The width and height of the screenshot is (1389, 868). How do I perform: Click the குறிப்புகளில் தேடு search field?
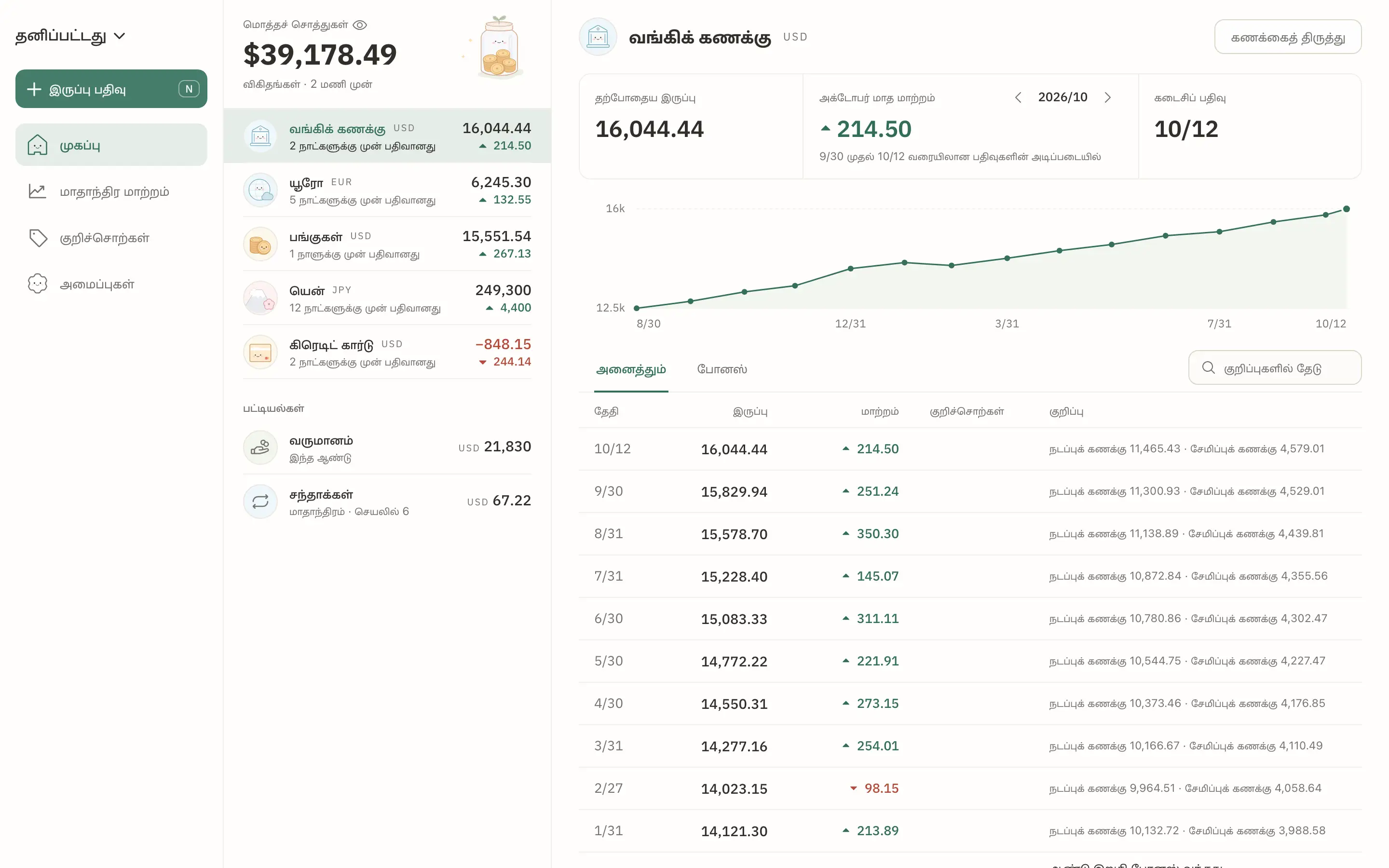tap(1274, 368)
